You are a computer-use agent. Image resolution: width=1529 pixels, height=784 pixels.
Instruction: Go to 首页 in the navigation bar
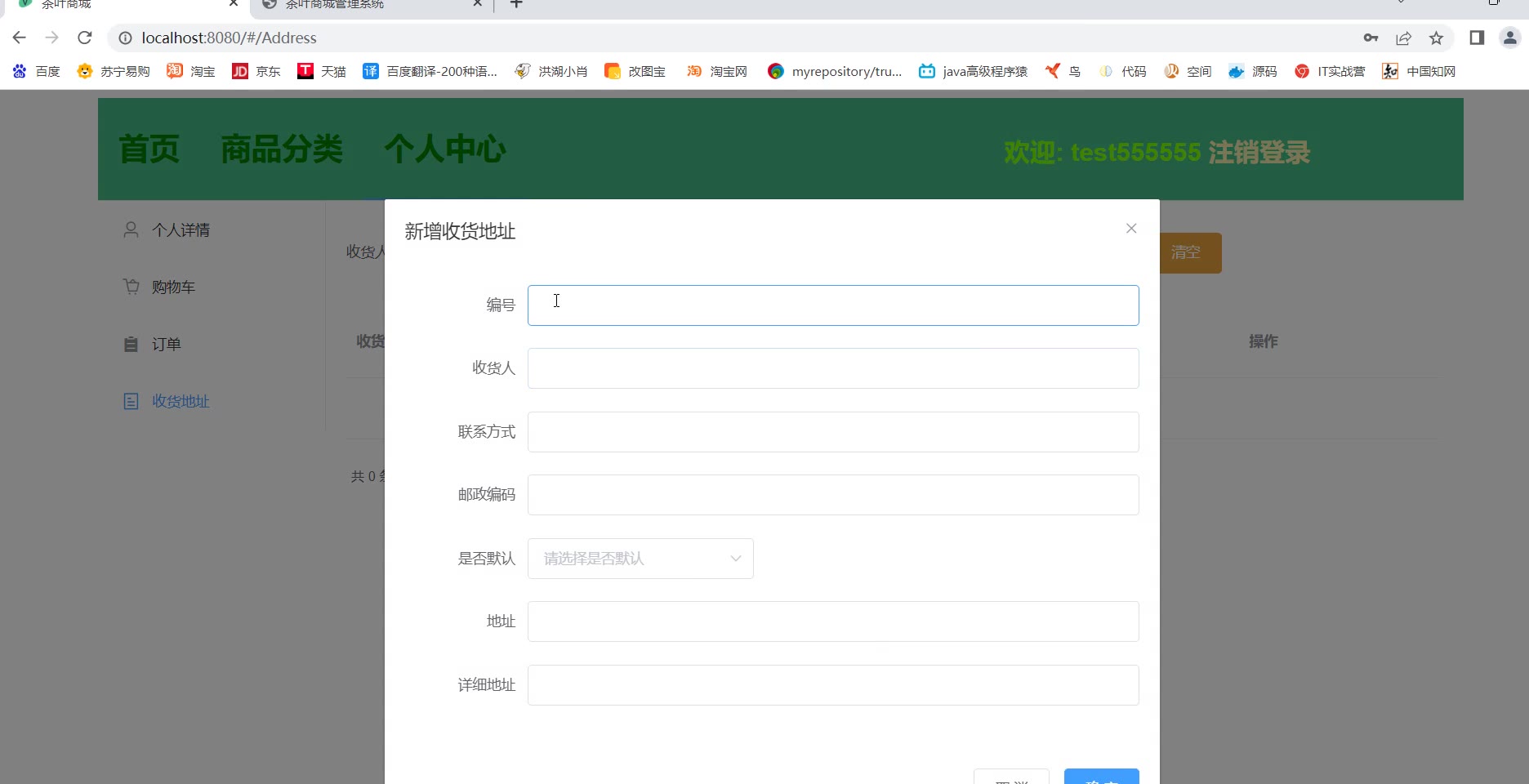[x=149, y=149]
